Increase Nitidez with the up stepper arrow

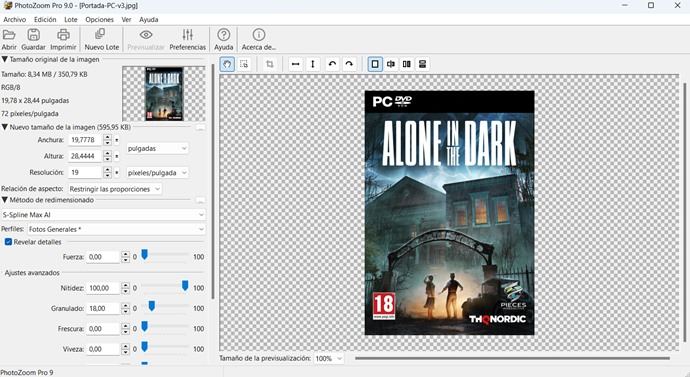click(x=125, y=285)
